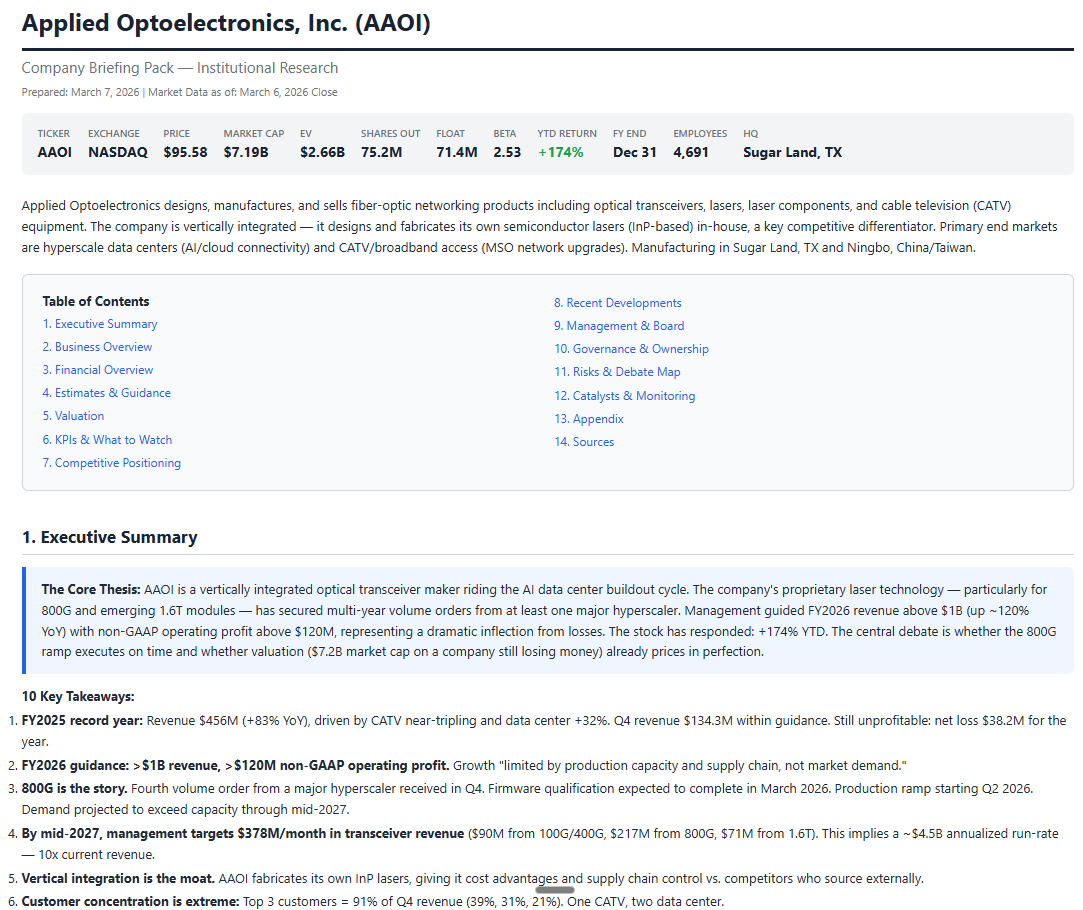The width and height of the screenshot is (1083, 910).
Task: Click the FY end value Dec 31
Action: 635,153
